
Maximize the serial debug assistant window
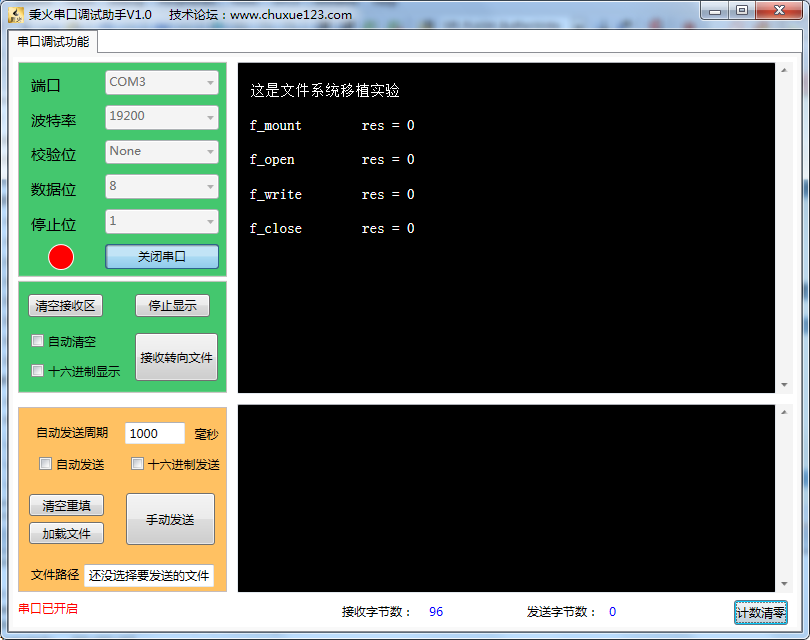coord(742,11)
